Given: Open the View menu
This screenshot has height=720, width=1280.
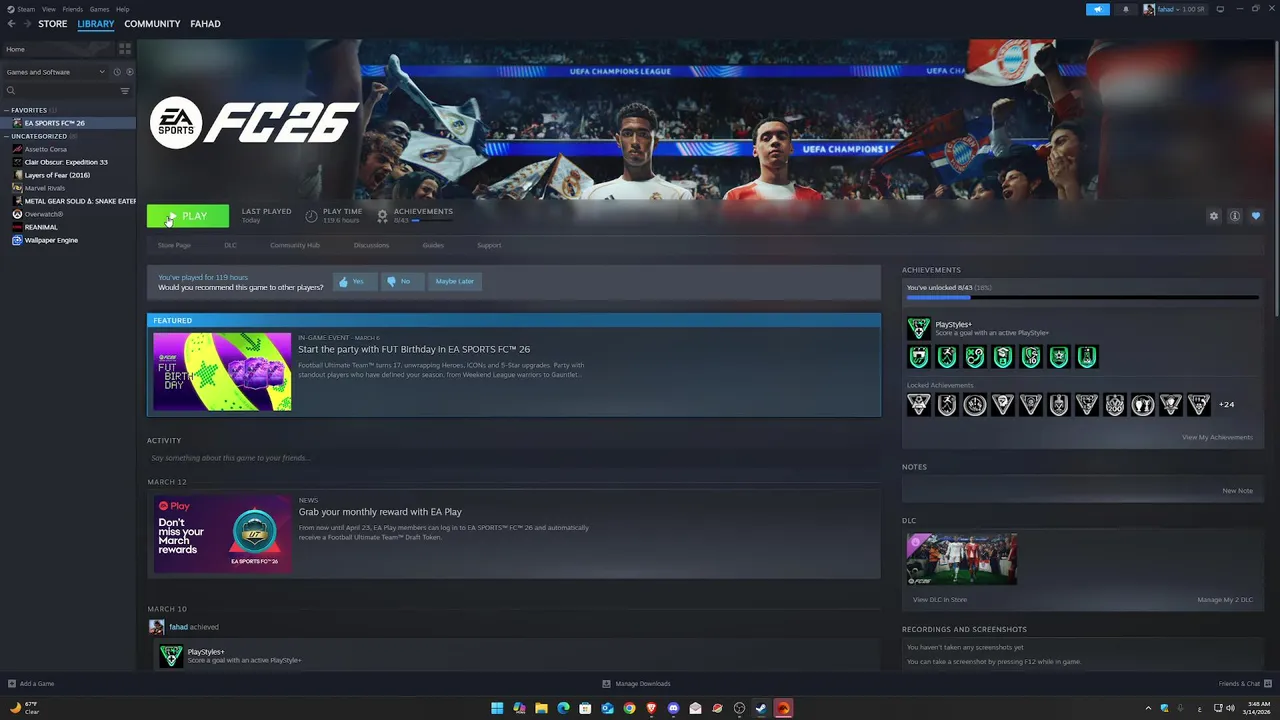Looking at the screenshot, I should (x=49, y=9).
